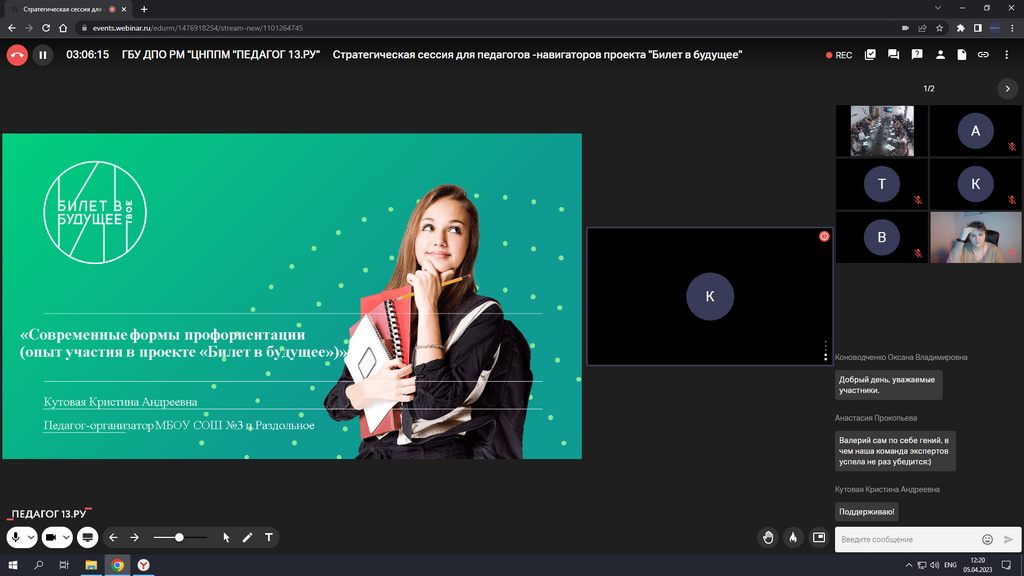Open the volume control in tray
1024x576 pixels.
(935, 565)
